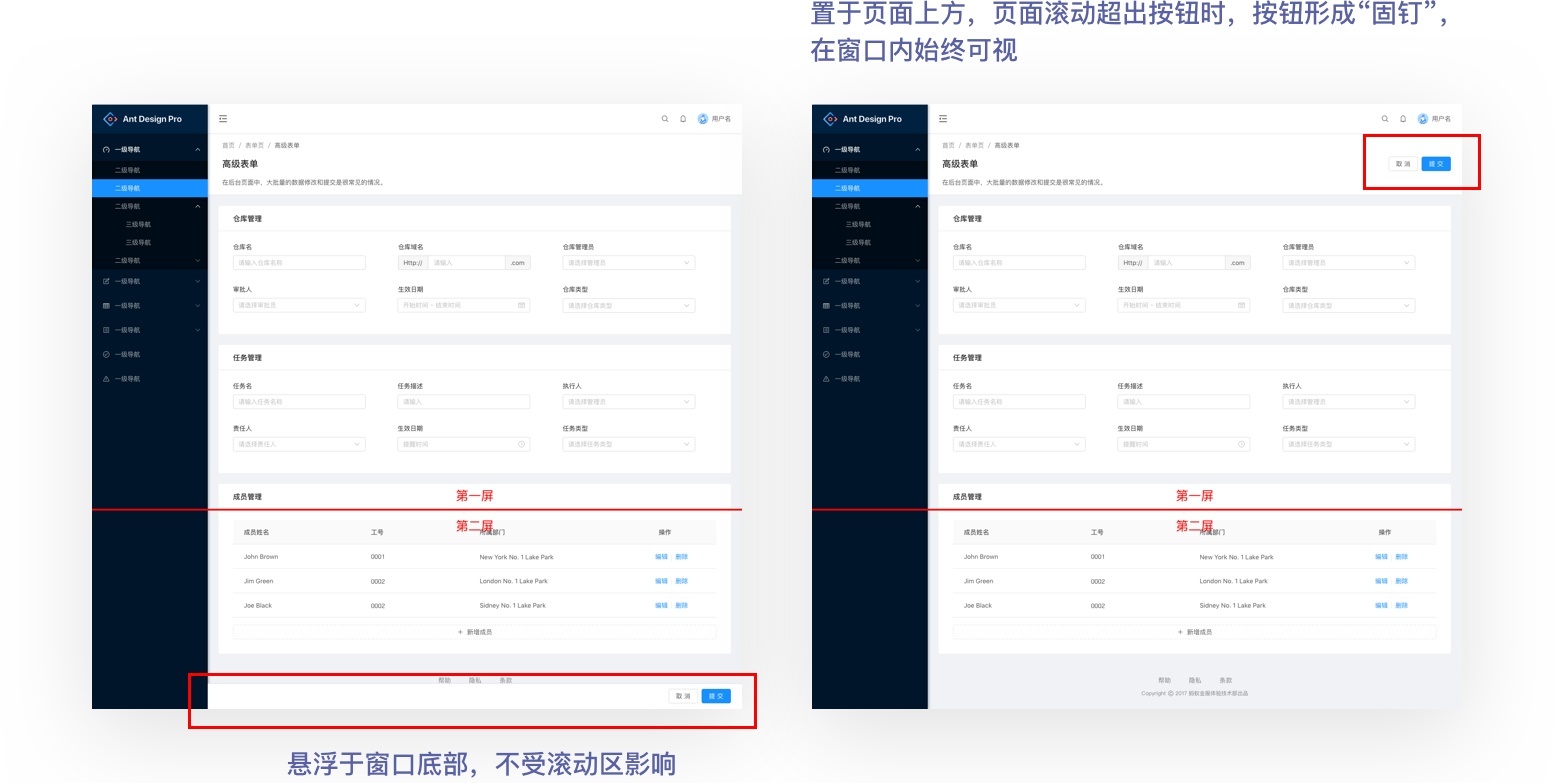Click the warning-triangle 一级导航 sidebar icon
This screenshot has height=783, width=1554.
(106, 379)
